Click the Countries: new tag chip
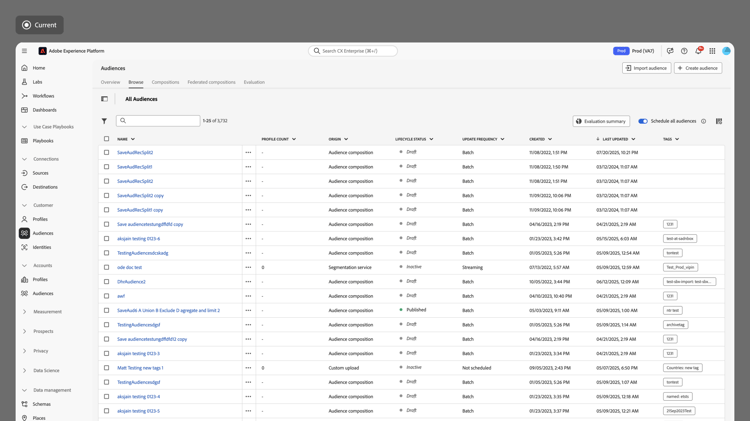 [683, 368]
